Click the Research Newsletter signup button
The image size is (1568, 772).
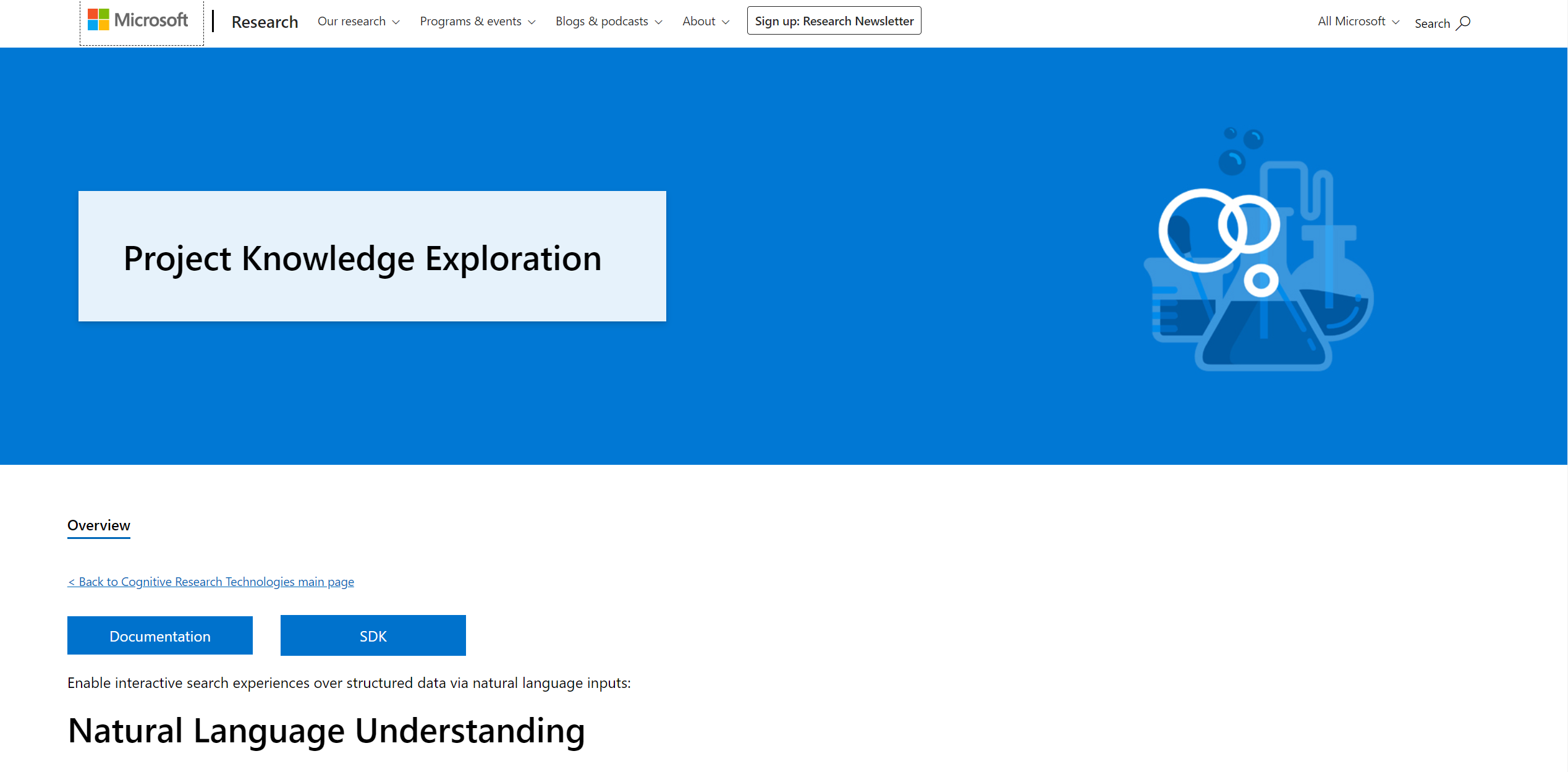834,20
